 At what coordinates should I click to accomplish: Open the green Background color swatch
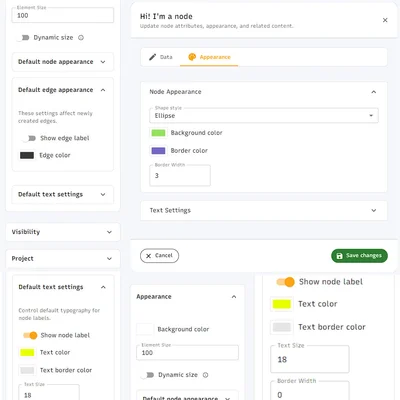[x=158, y=133]
